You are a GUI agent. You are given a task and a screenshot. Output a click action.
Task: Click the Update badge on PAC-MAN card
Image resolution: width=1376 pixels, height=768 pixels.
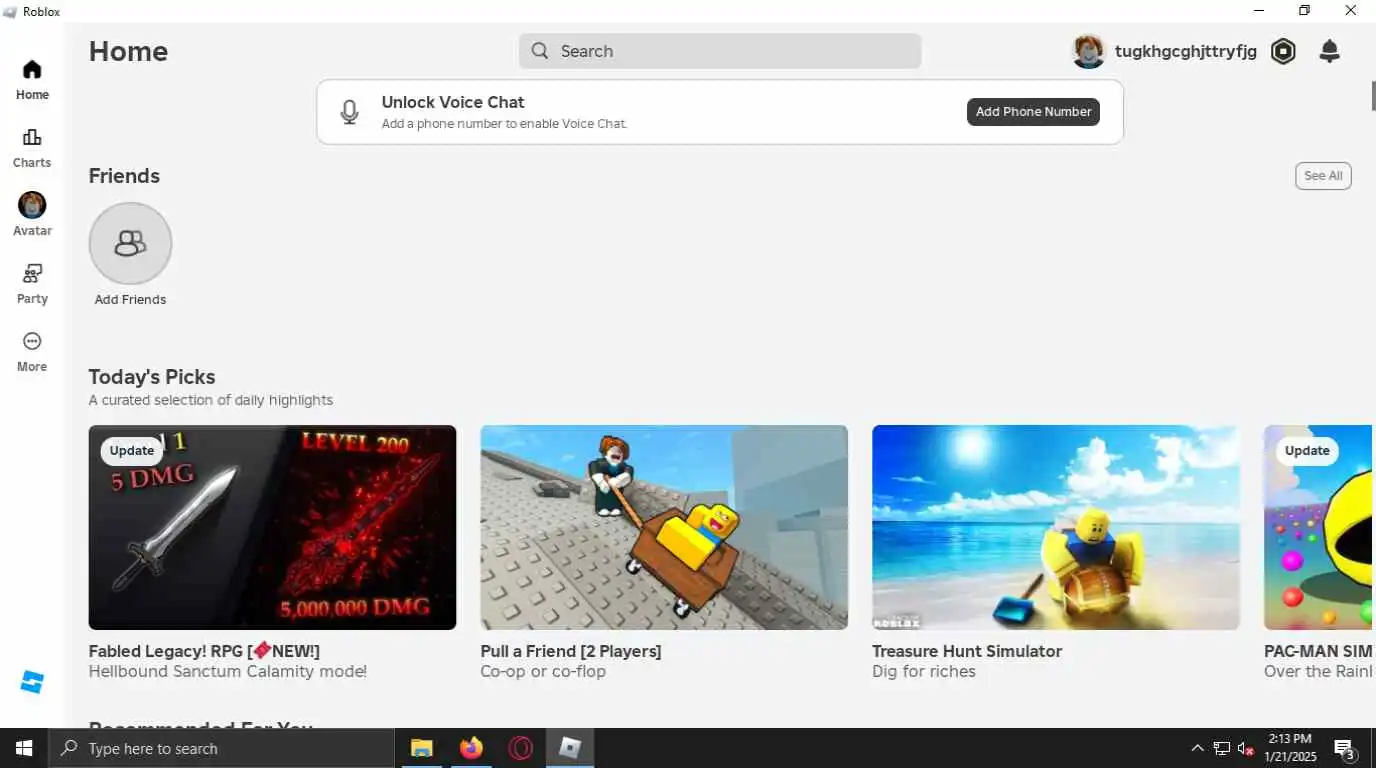pos(1307,451)
